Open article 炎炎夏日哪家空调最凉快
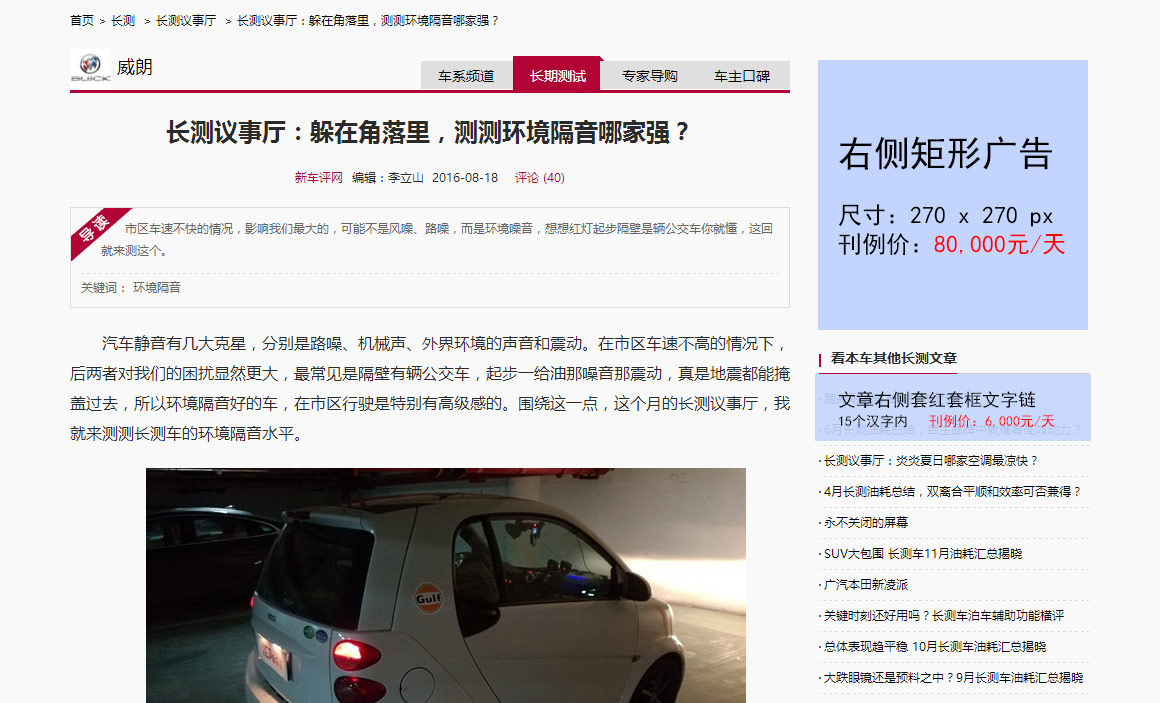1160x703 pixels. pyautogui.click(x=931, y=460)
